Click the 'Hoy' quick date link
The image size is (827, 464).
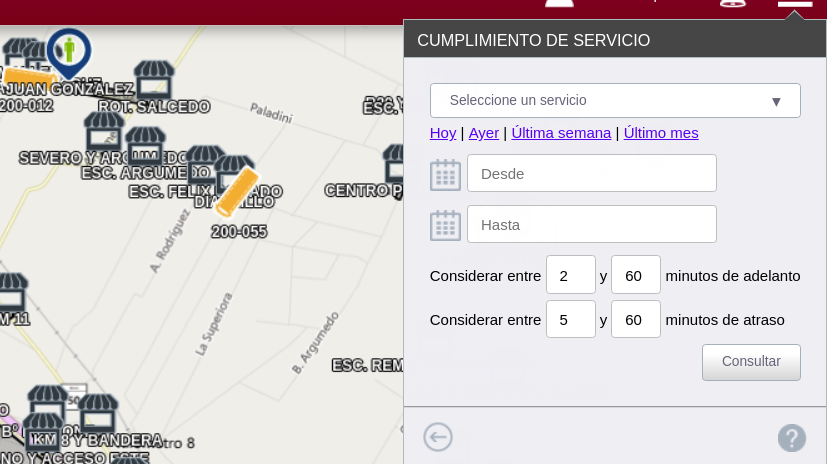tap(443, 133)
